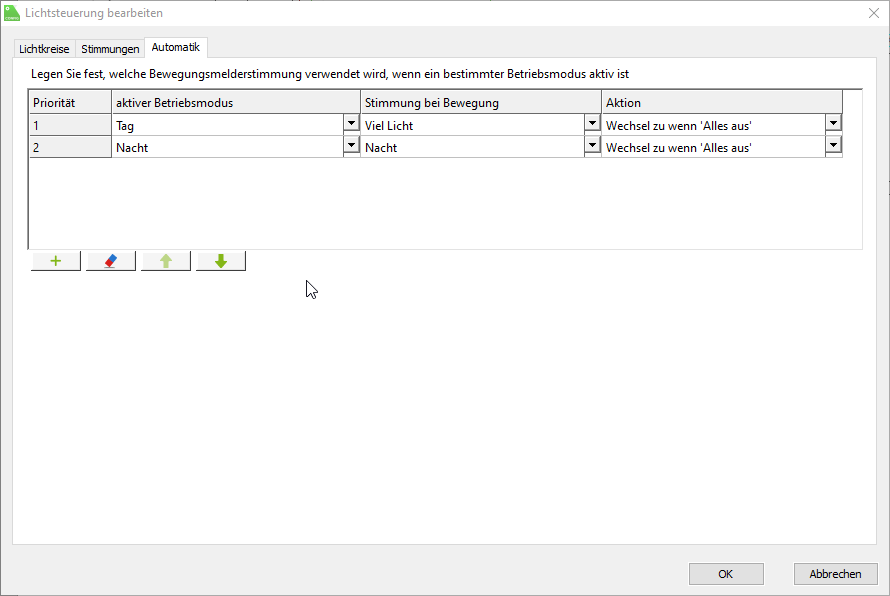Close the Lichtsteuerung bearbeiten dialog

pyautogui.click(x=874, y=13)
